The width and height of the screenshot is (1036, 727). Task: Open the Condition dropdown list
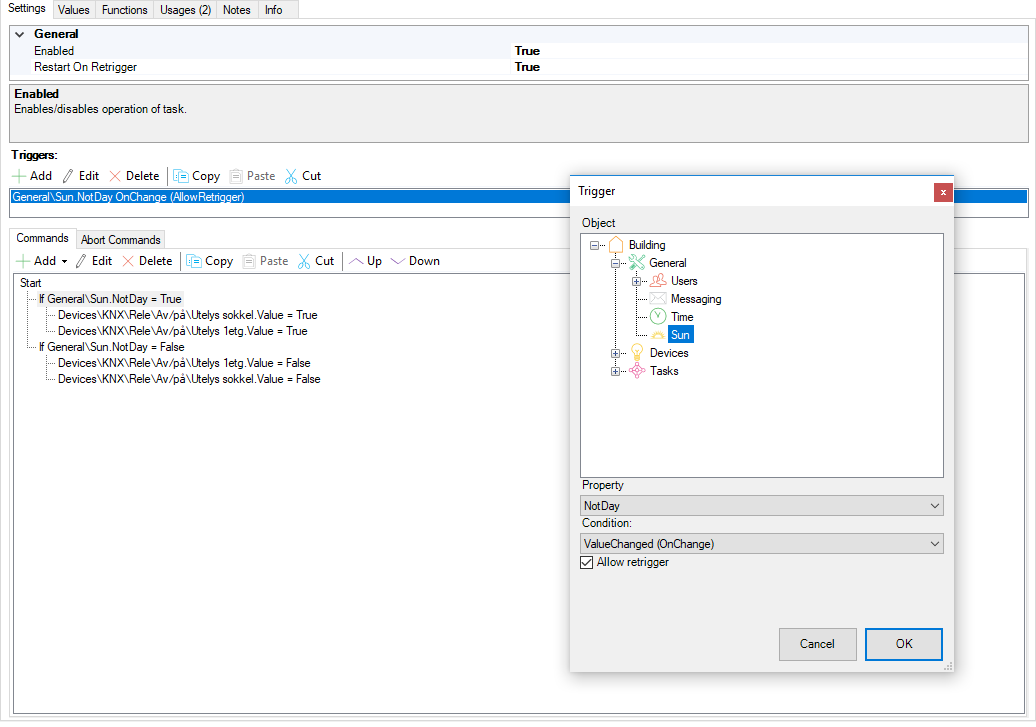[x=761, y=544]
